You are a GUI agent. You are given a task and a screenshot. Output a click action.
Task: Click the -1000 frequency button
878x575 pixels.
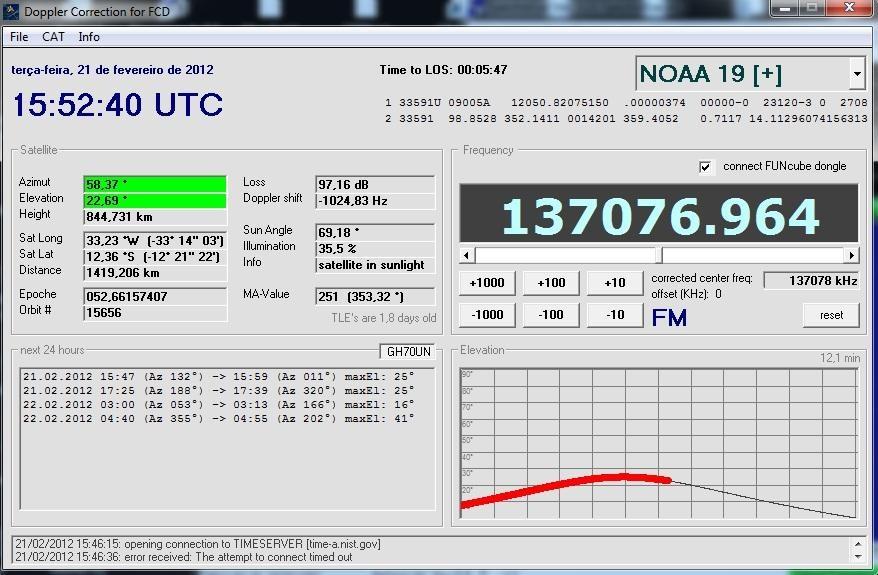click(x=487, y=315)
